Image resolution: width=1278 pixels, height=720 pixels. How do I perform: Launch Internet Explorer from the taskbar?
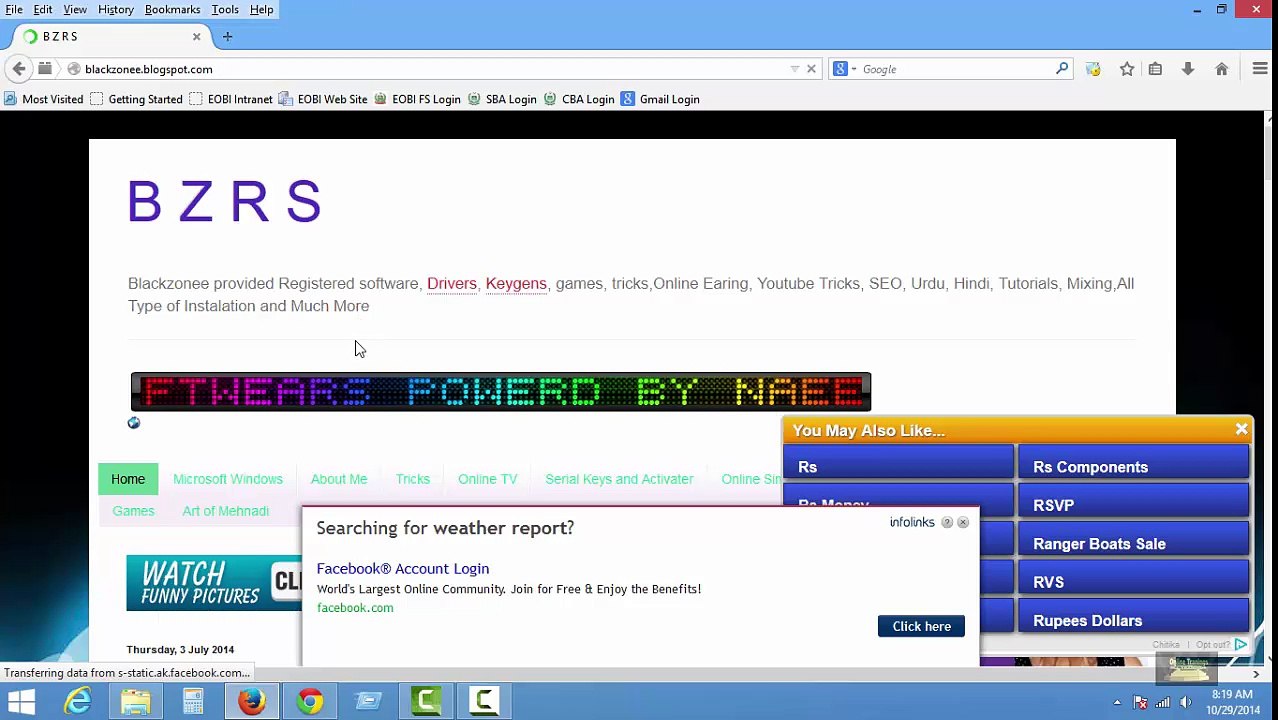tap(78, 701)
